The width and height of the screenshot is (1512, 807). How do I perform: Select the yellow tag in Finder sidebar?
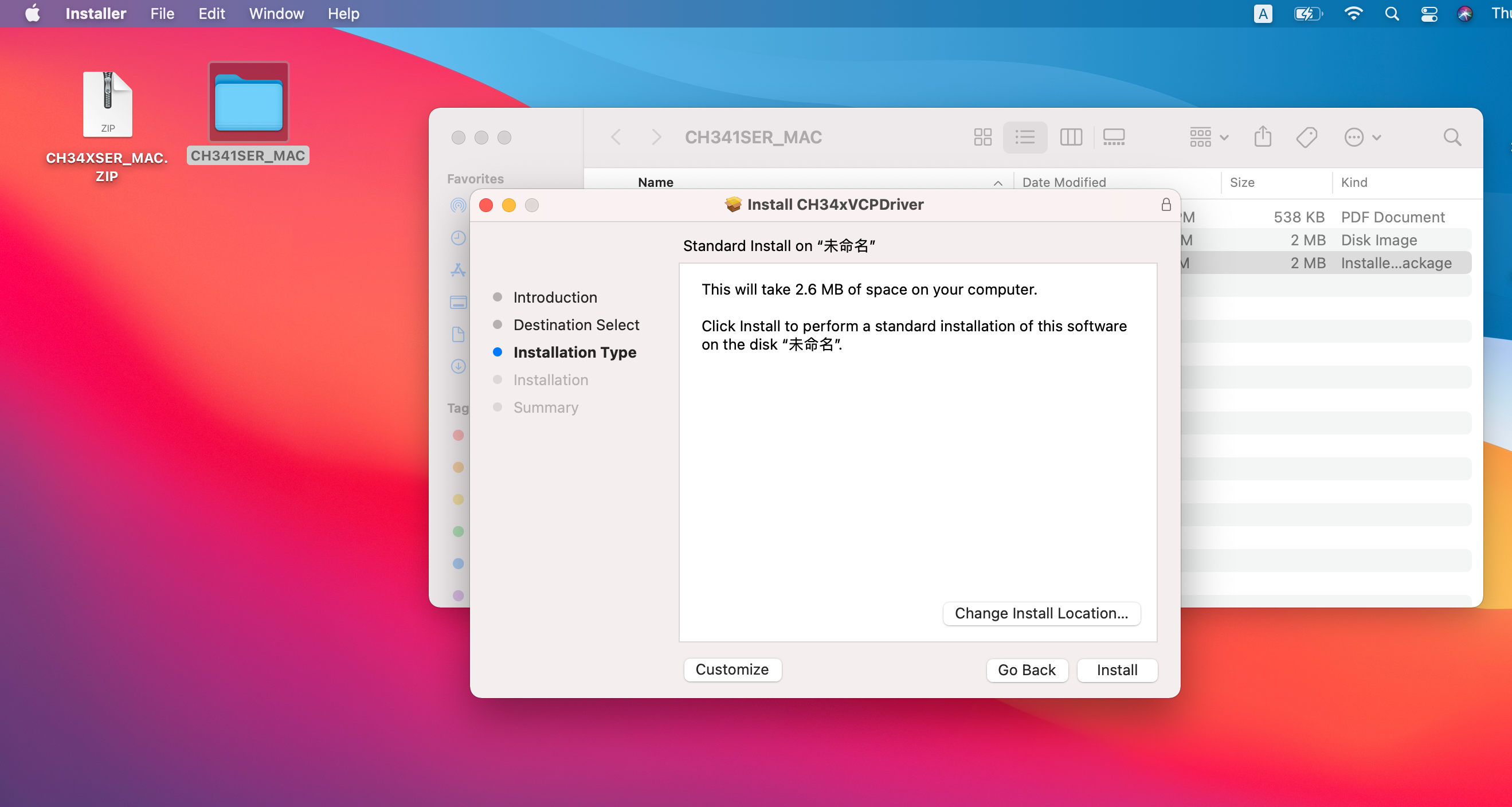[458, 499]
